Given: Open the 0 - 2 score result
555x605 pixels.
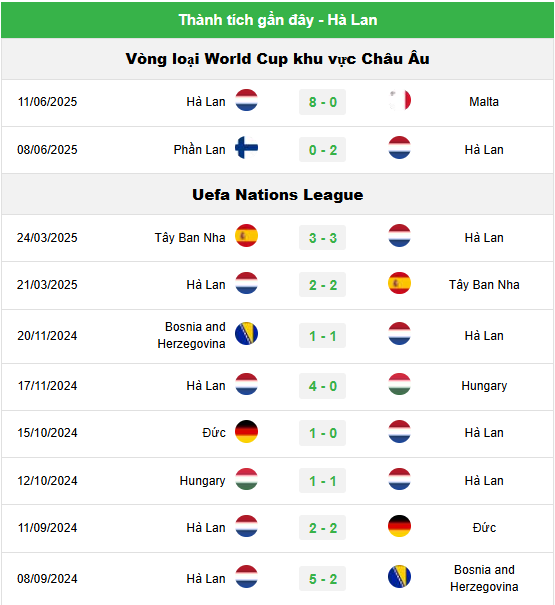Looking at the screenshot, I should click(323, 150).
